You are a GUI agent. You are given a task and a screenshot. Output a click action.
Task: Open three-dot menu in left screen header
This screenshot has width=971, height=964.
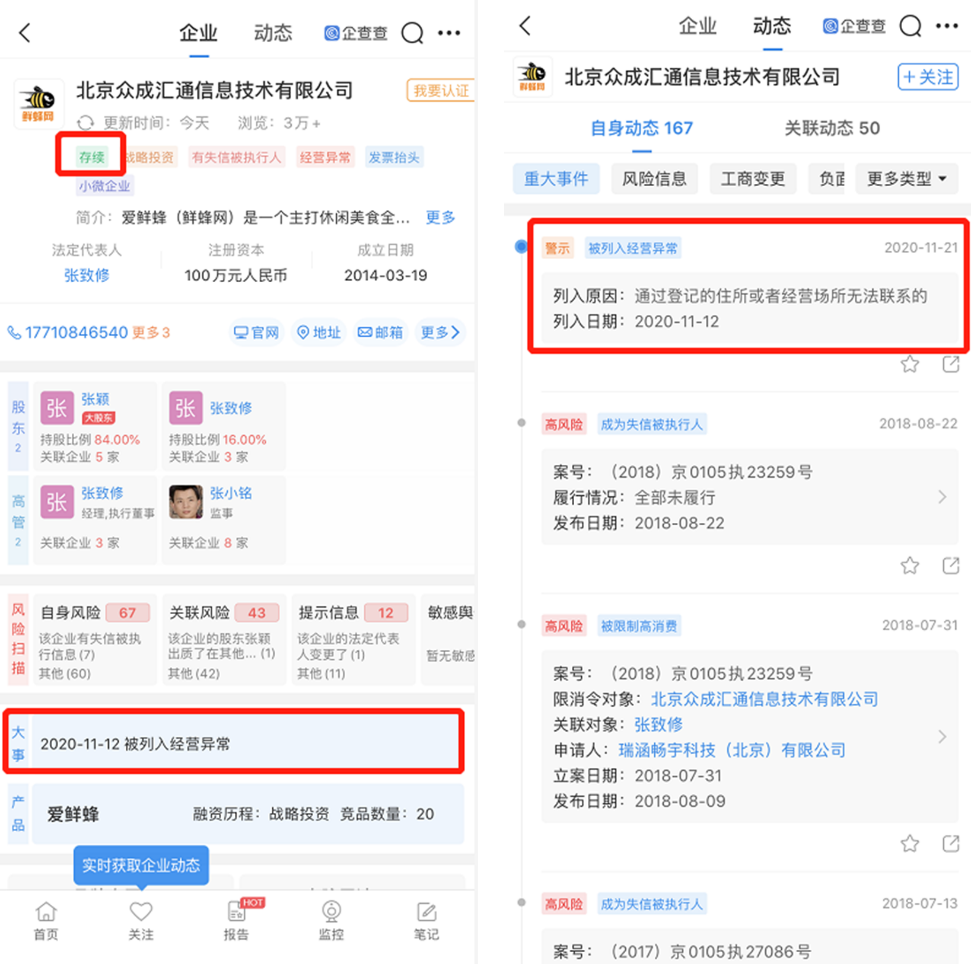tap(449, 33)
